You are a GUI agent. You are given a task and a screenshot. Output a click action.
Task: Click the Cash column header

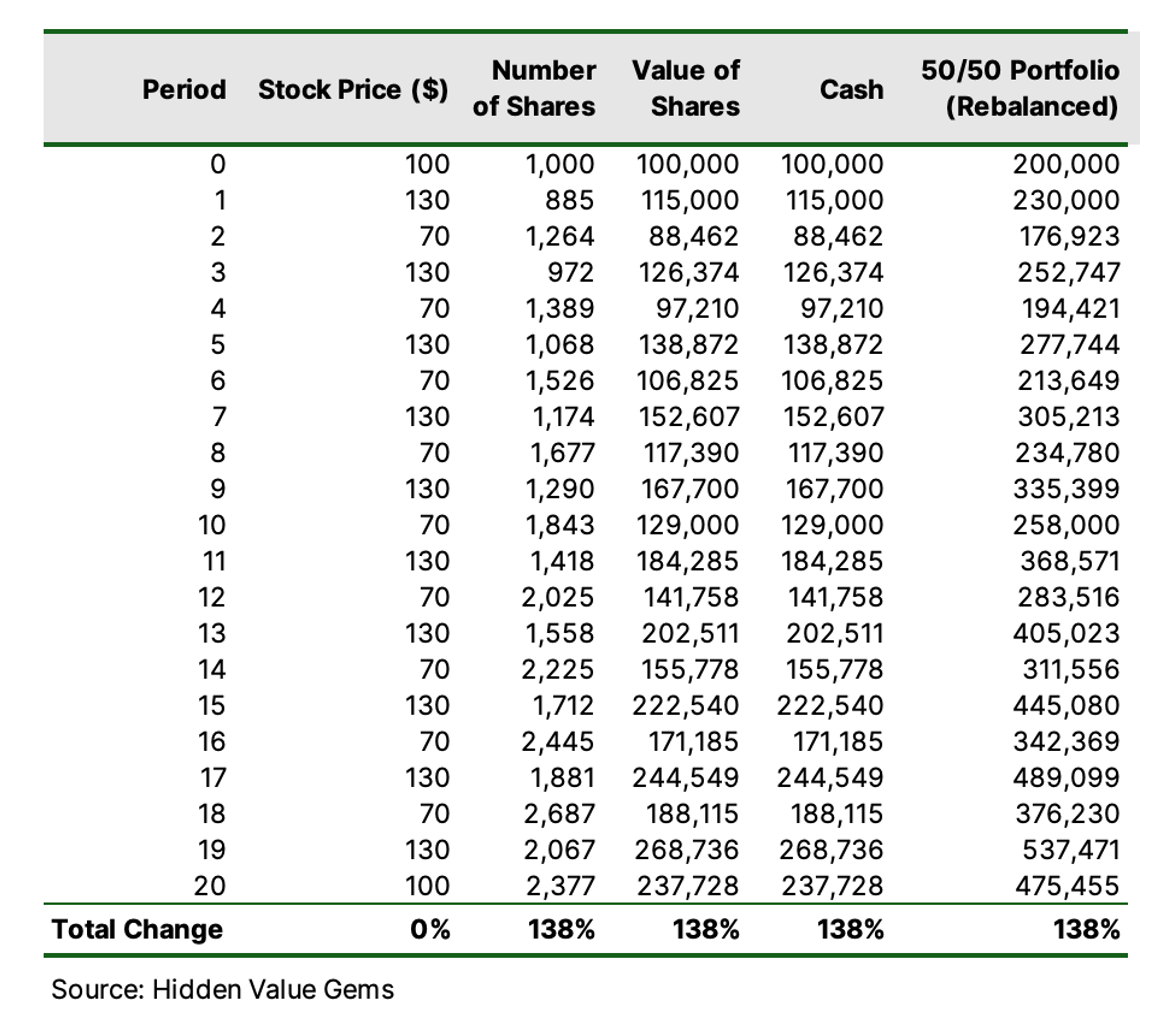851,89
